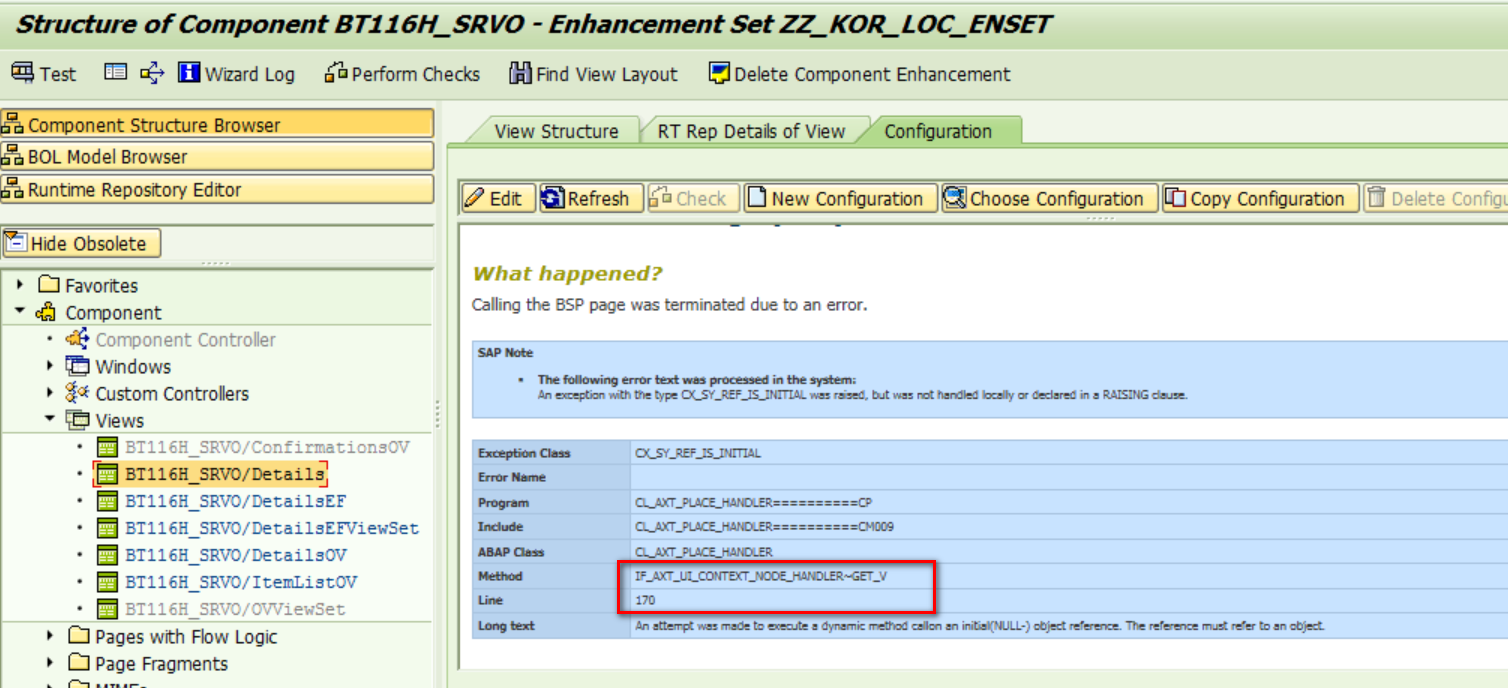Click the Include value ending in CM009

(765, 527)
